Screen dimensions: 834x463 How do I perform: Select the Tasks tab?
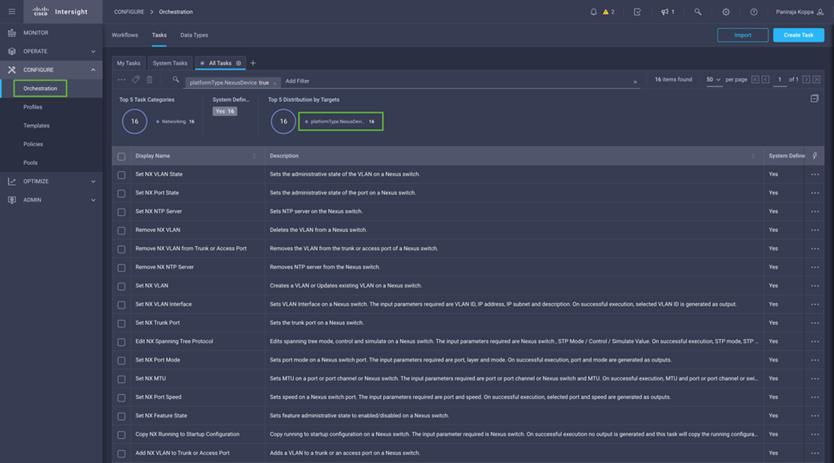[159, 35]
